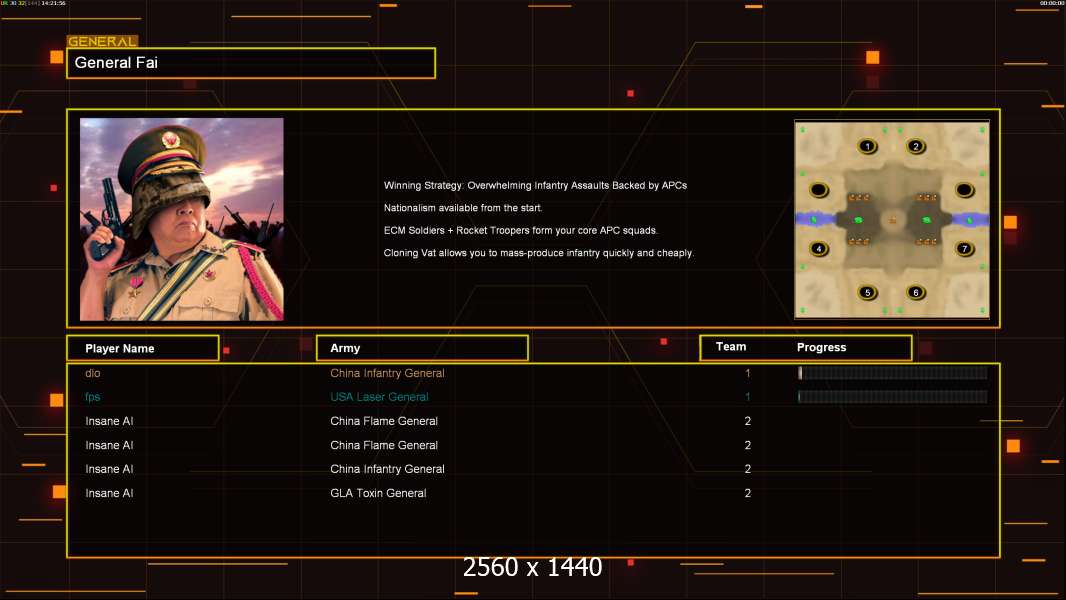The width and height of the screenshot is (1066, 600).
Task: Click China Infantry General in dio's row
Action: point(387,373)
